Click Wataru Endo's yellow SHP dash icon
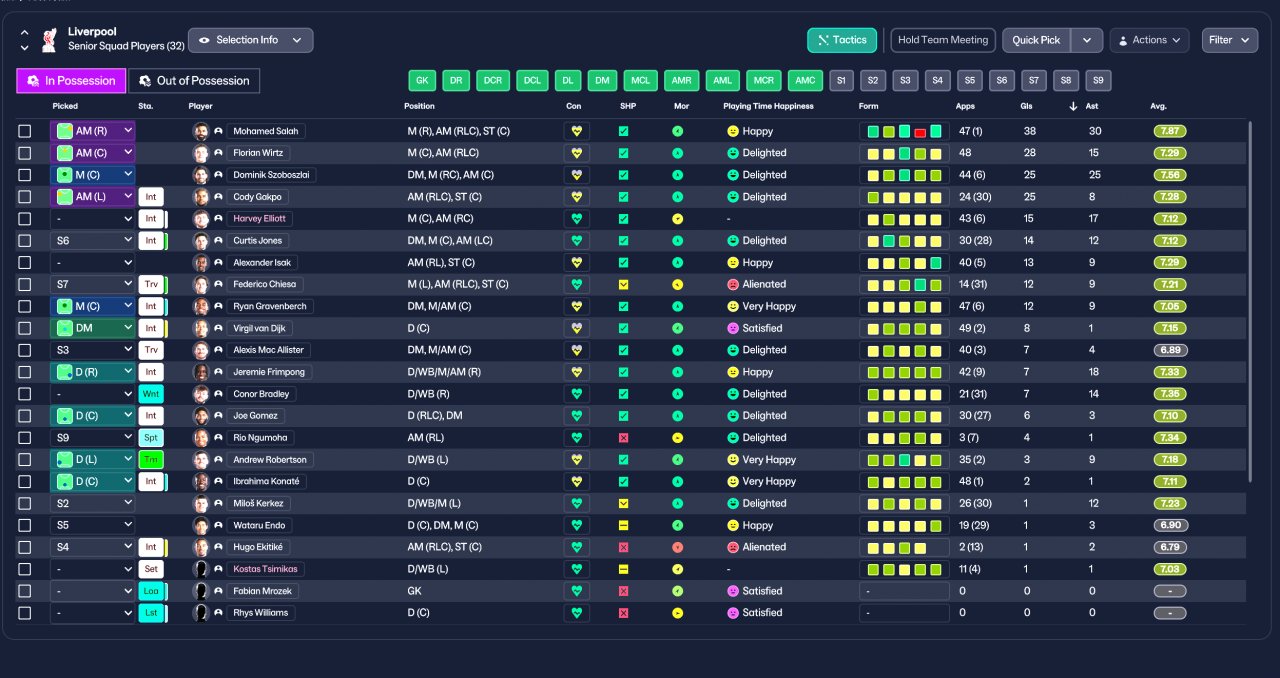 point(623,525)
